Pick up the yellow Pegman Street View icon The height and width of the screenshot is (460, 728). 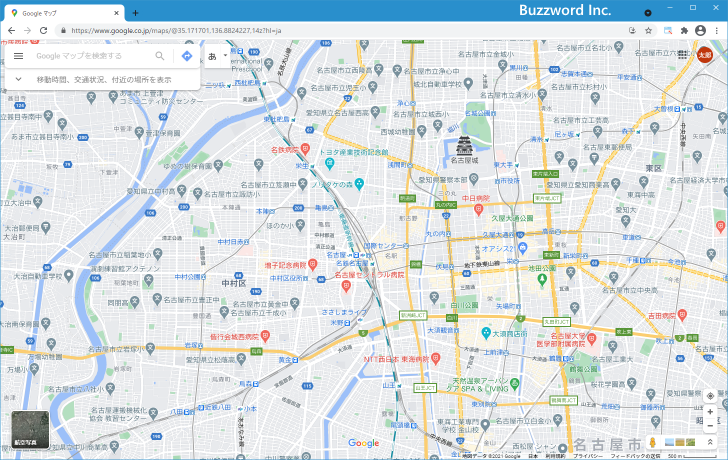pos(652,442)
